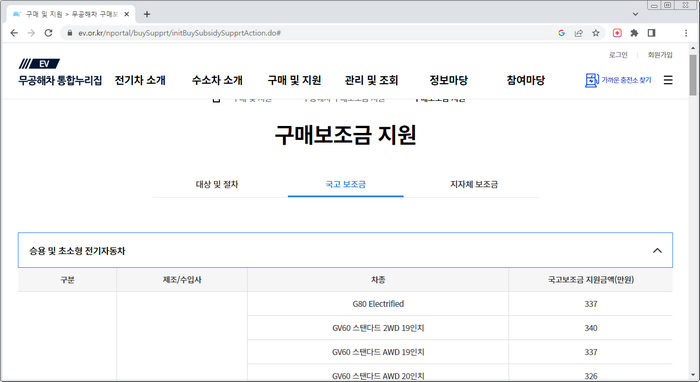Open the extensions puzzle icon

coord(634,33)
